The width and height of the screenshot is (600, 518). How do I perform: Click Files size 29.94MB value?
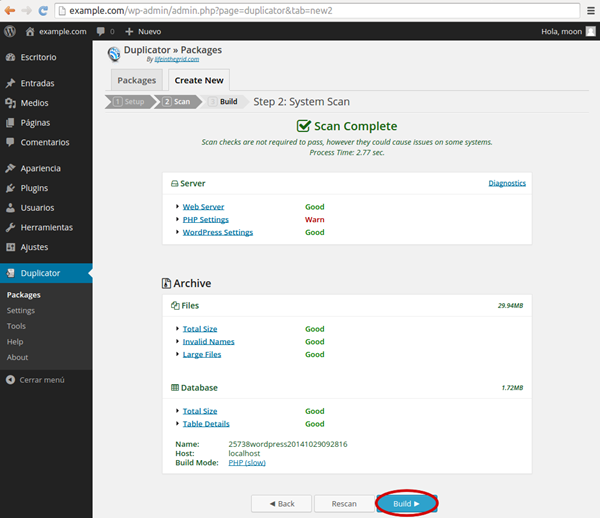[510, 305]
